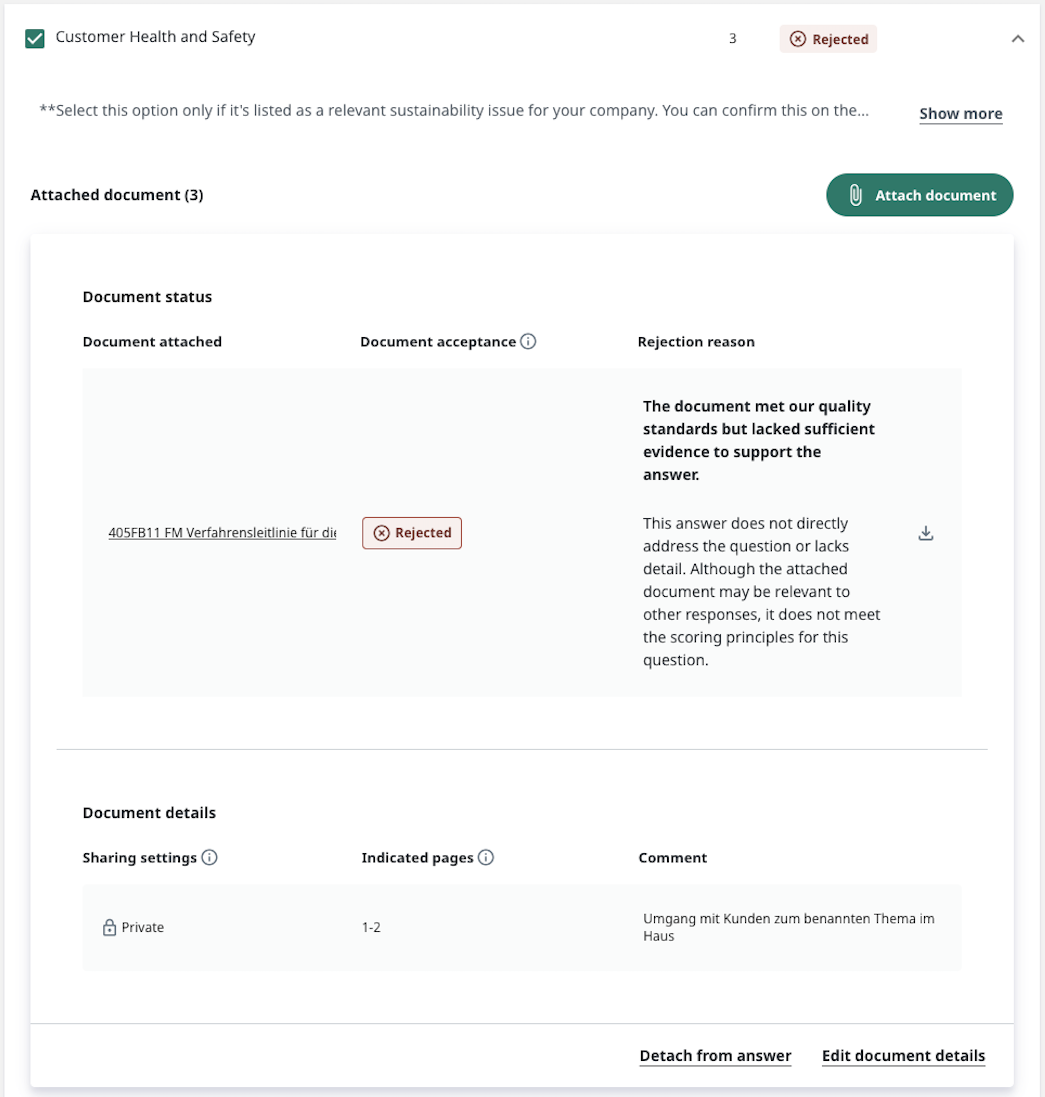Click the Attached document (3) heading
1045x1097 pixels.
117,195
